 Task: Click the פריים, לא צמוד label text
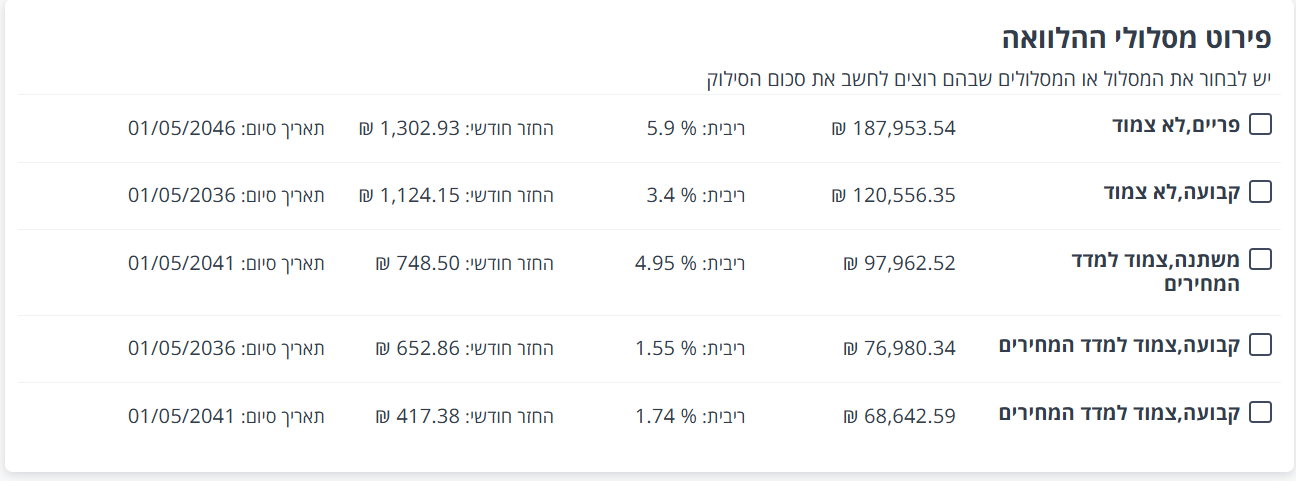coord(1176,125)
